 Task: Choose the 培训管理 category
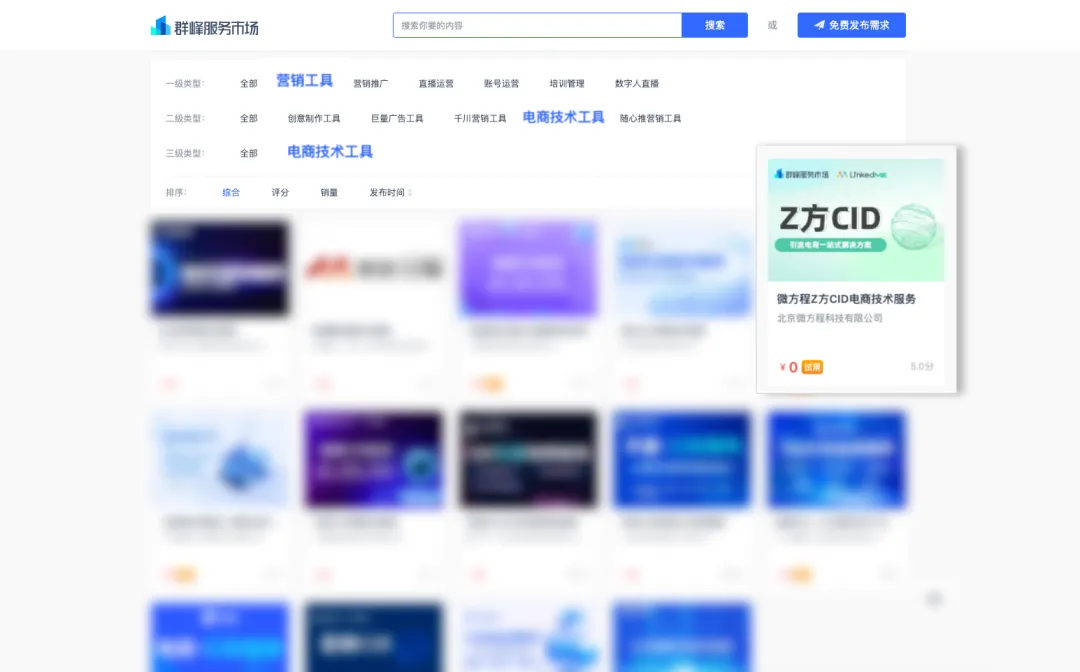pos(567,83)
